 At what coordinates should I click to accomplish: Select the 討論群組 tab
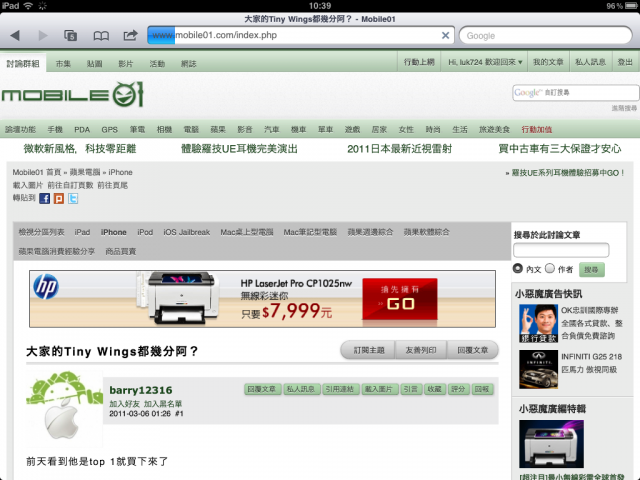[23, 63]
